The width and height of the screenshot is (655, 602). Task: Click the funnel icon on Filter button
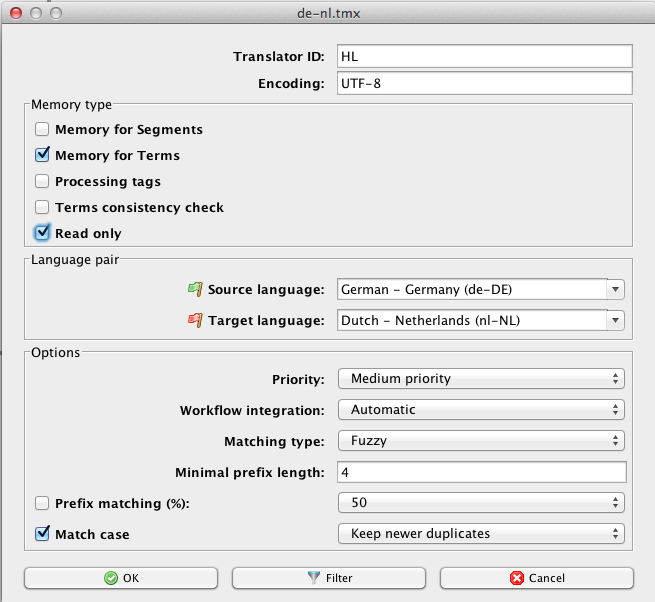tap(313, 578)
